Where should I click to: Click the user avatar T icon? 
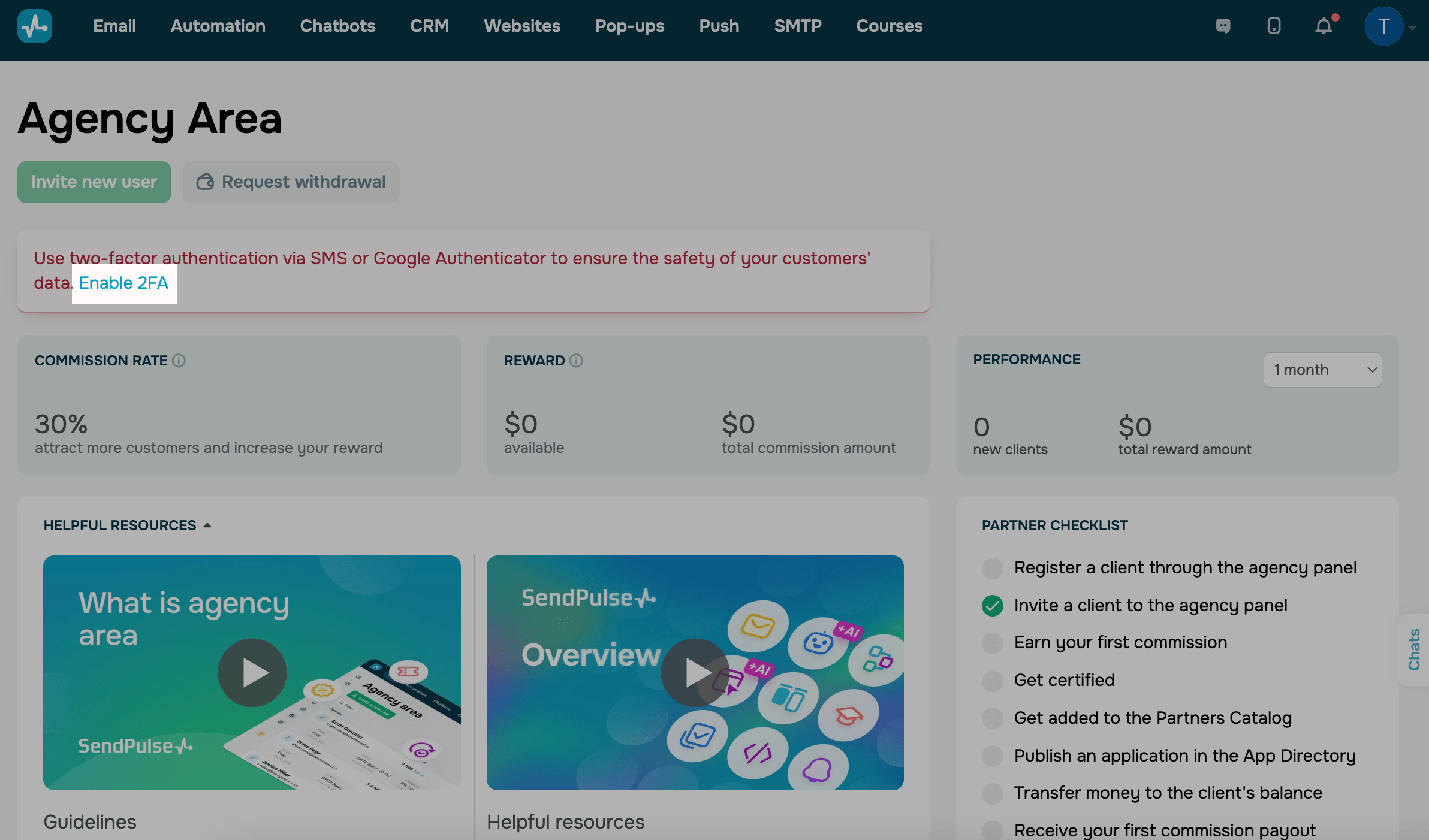point(1383,26)
